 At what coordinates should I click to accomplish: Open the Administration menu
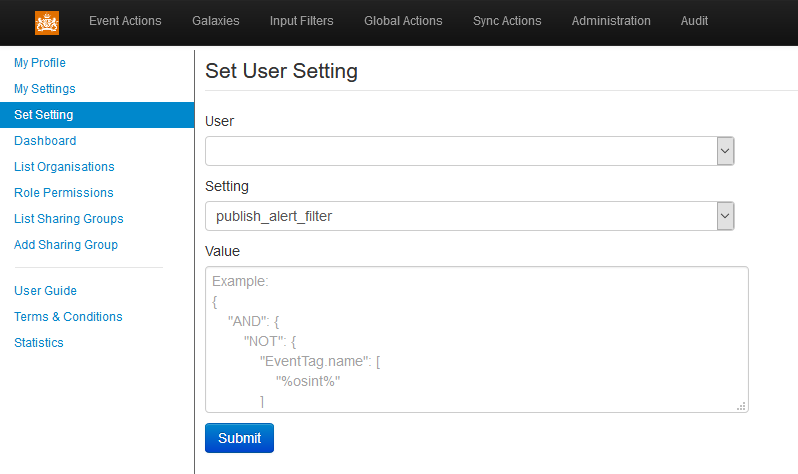click(x=611, y=21)
